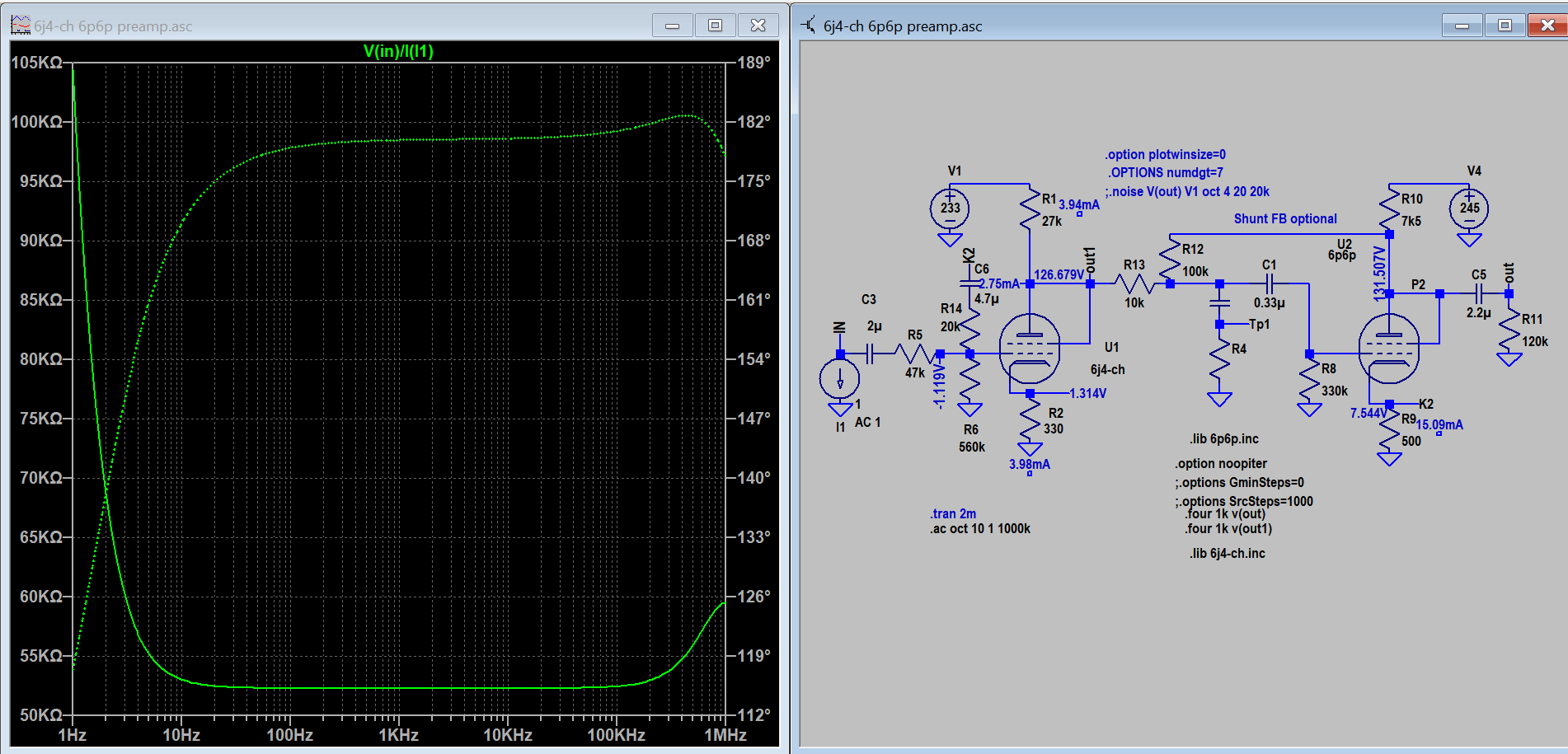Click the .option plotwinsize=0 text
The image size is (1568, 754).
tap(1165, 155)
